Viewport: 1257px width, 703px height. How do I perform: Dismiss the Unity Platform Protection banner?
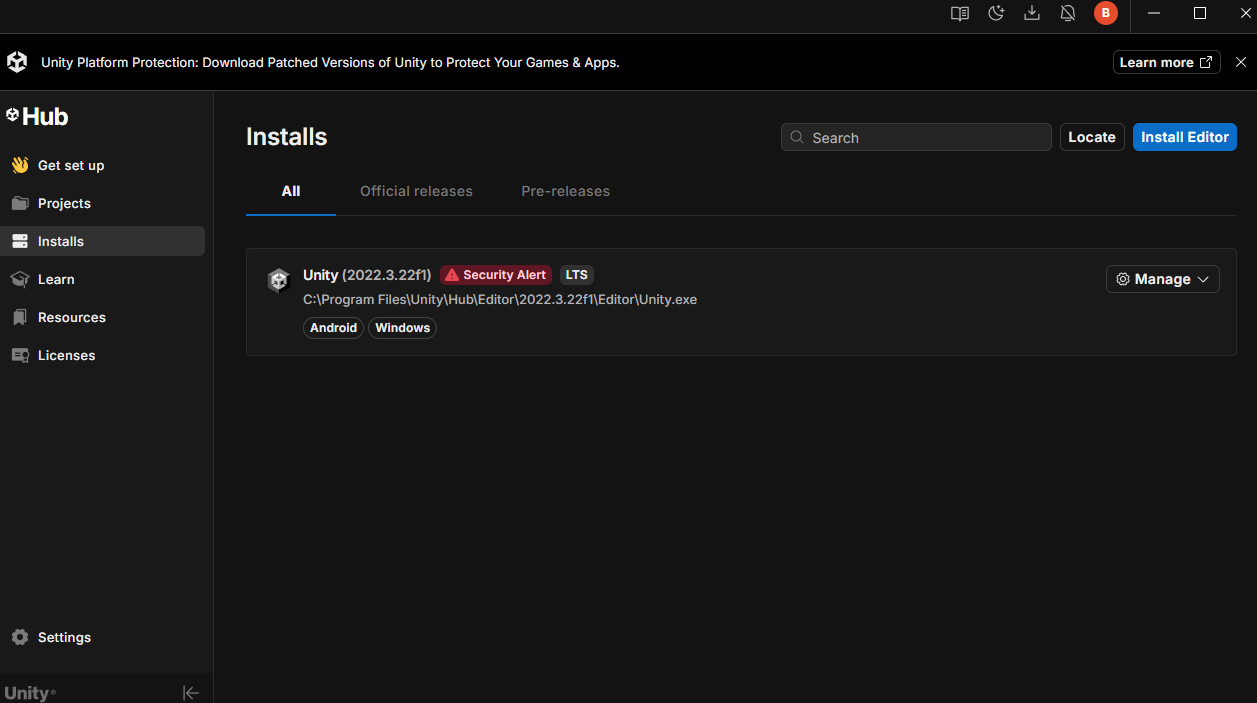[1241, 62]
